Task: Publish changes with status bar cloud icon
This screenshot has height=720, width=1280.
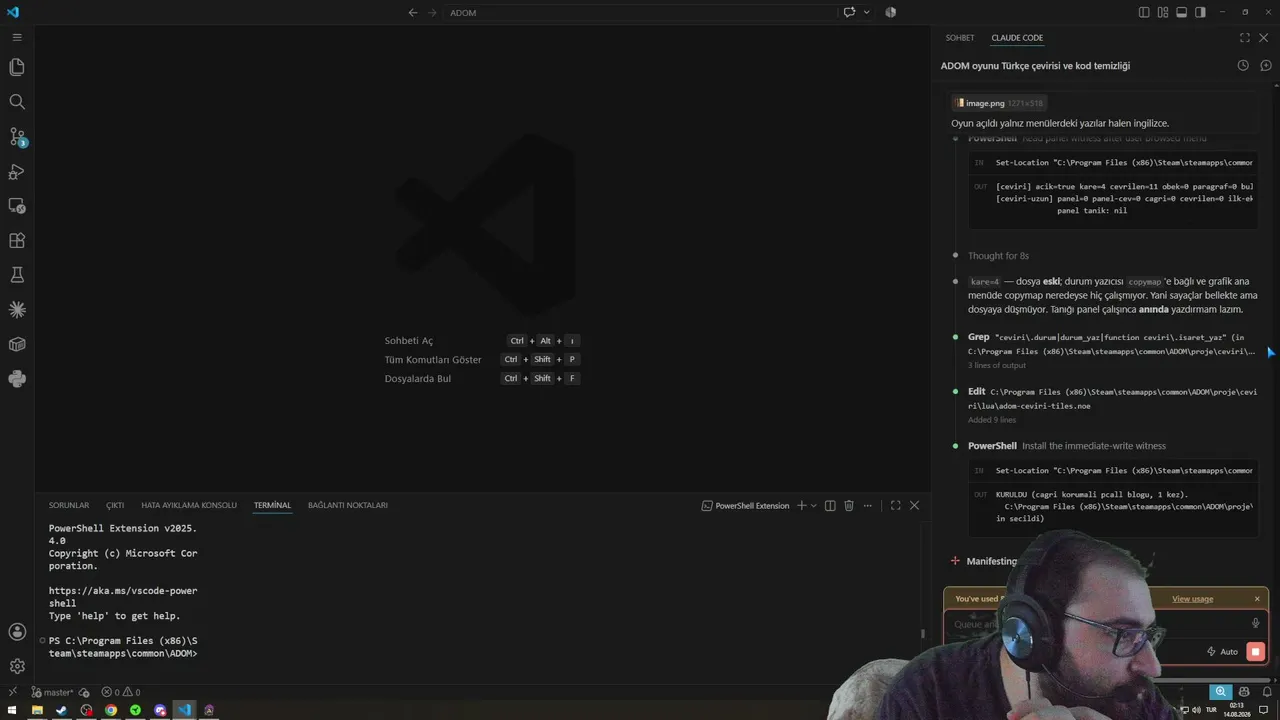Action: coord(84,692)
